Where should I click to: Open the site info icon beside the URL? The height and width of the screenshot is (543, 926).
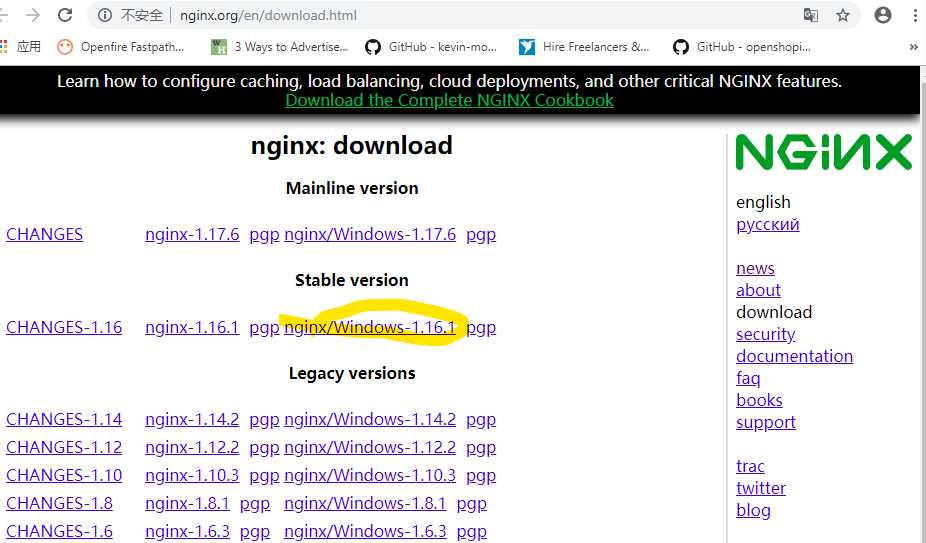click(x=105, y=15)
